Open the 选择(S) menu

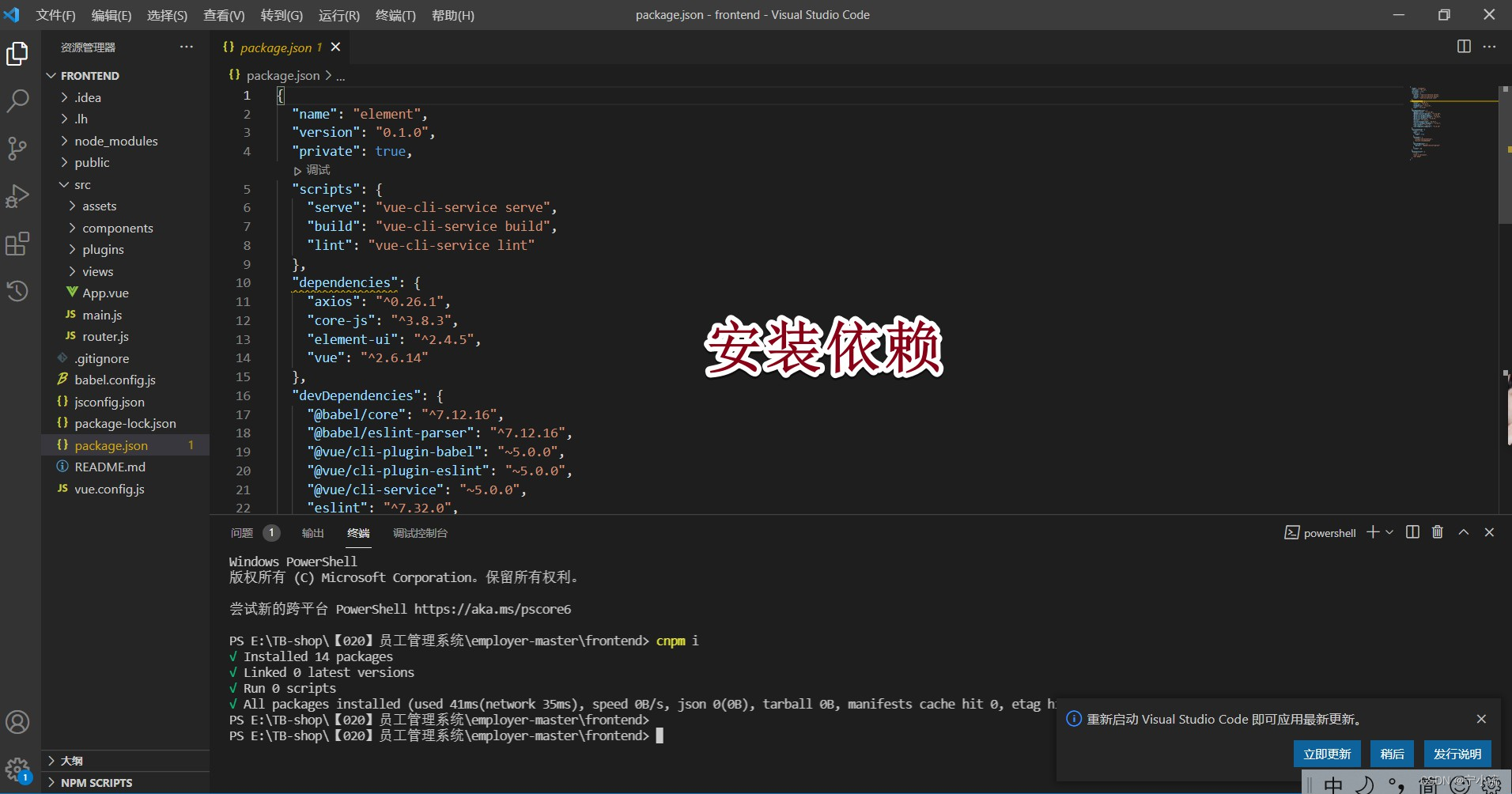167,15
